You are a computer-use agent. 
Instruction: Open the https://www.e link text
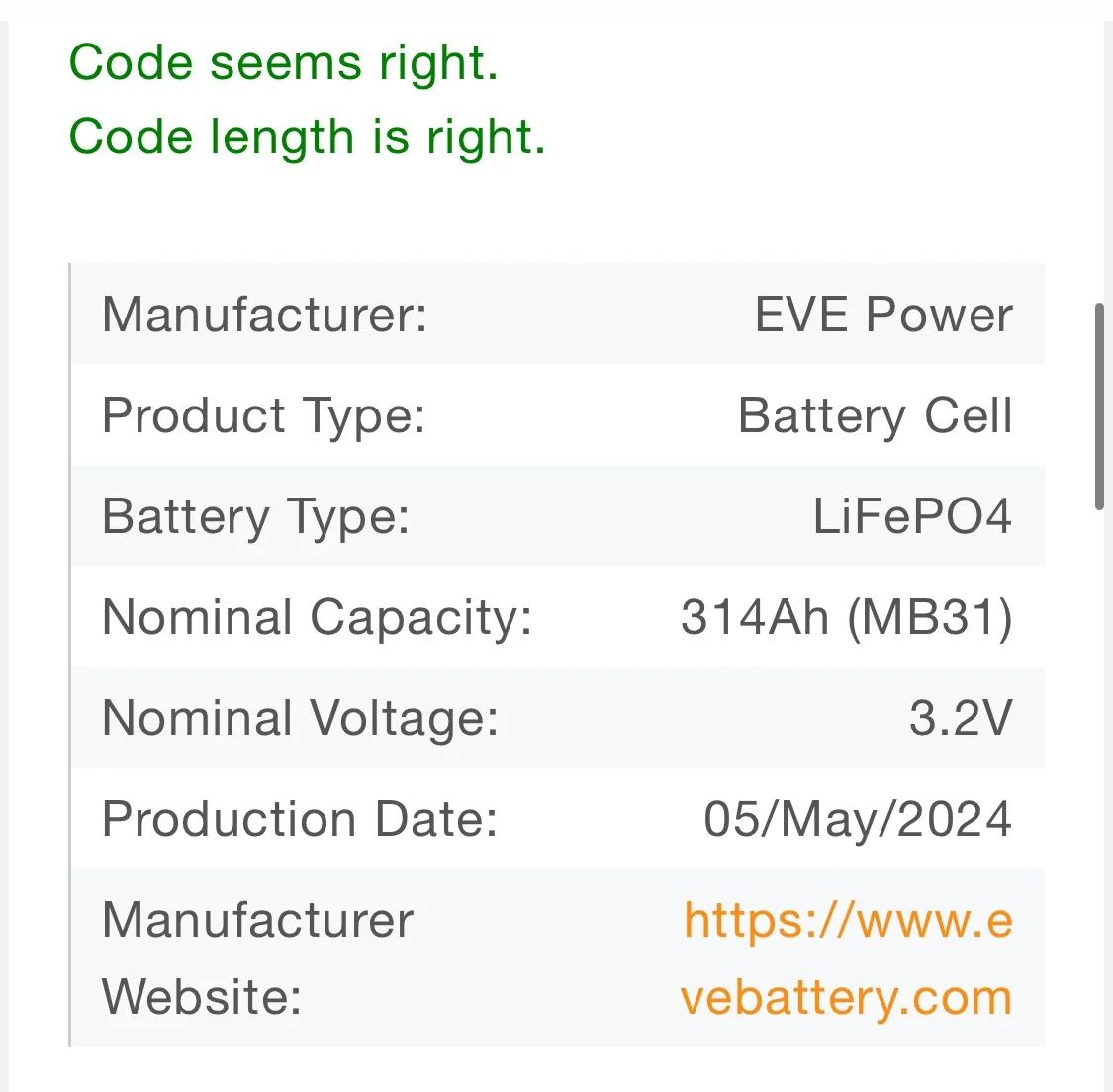pos(848,921)
